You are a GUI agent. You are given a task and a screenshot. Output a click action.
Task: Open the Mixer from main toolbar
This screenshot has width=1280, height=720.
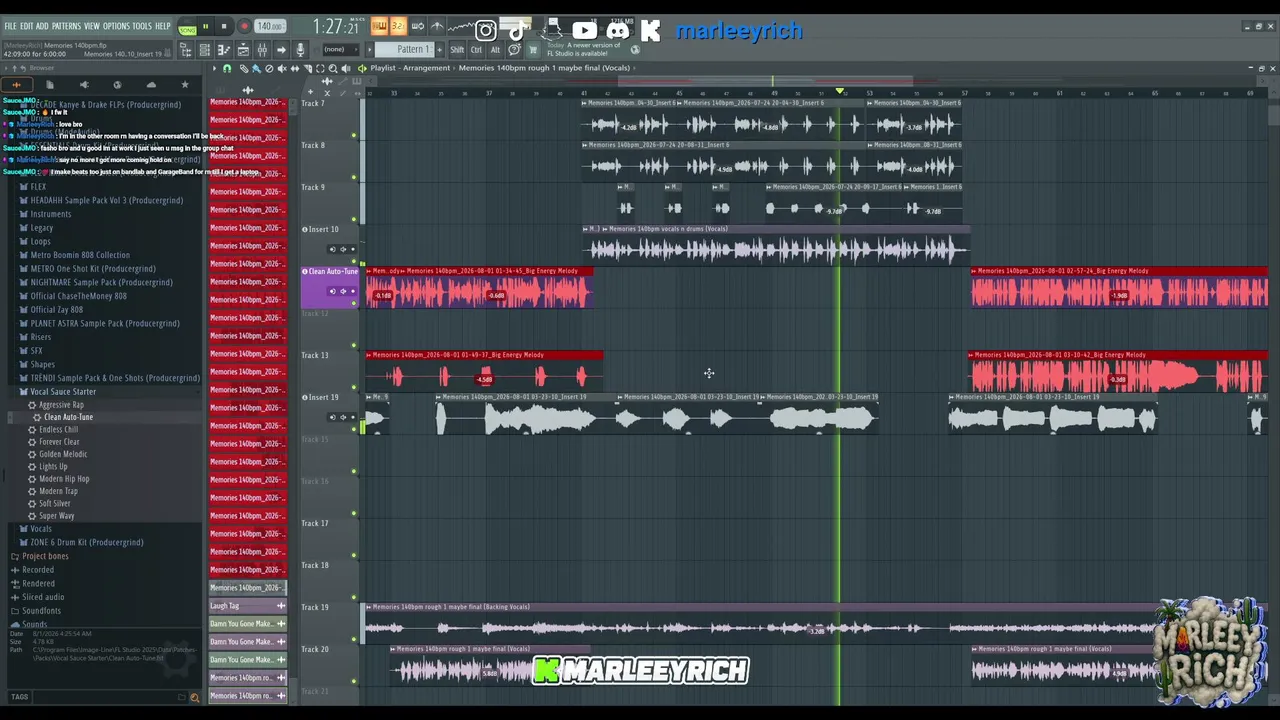click(x=262, y=50)
